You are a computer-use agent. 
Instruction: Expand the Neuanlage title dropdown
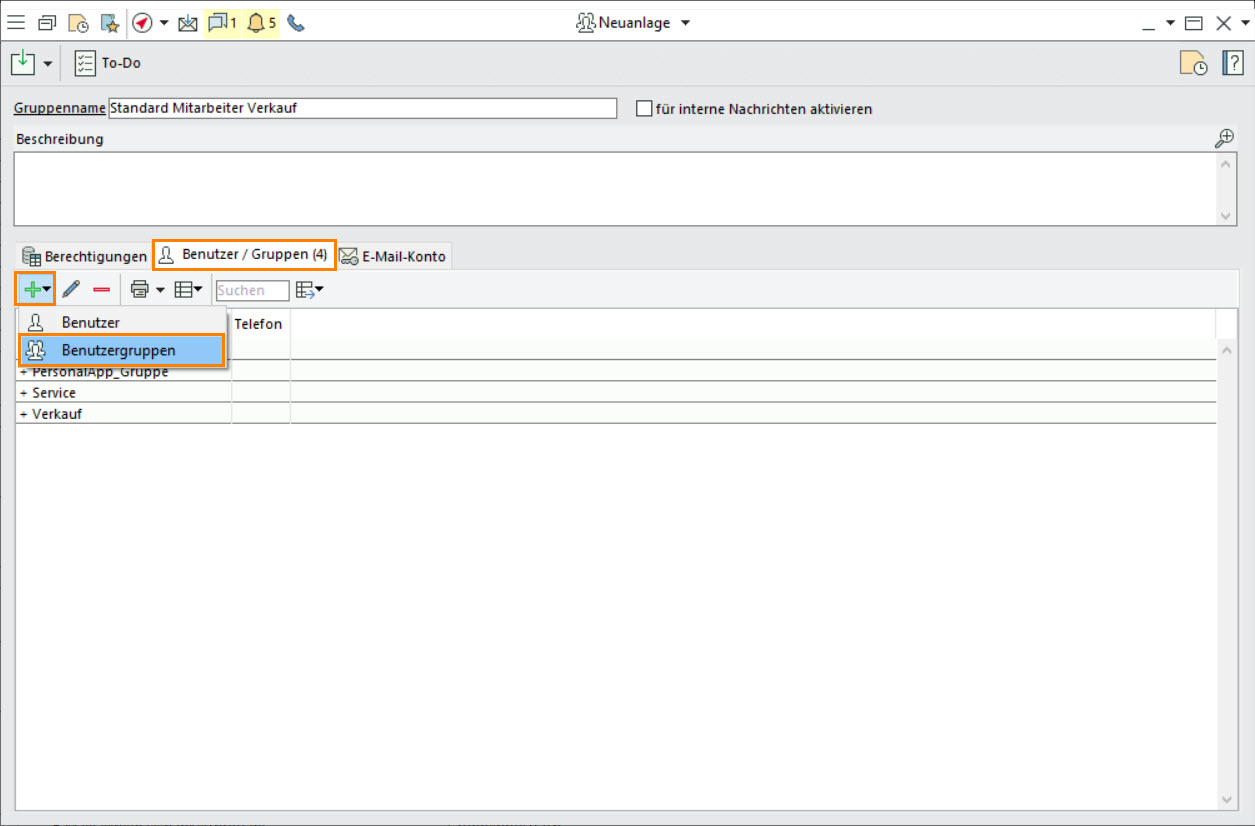tap(685, 23)
